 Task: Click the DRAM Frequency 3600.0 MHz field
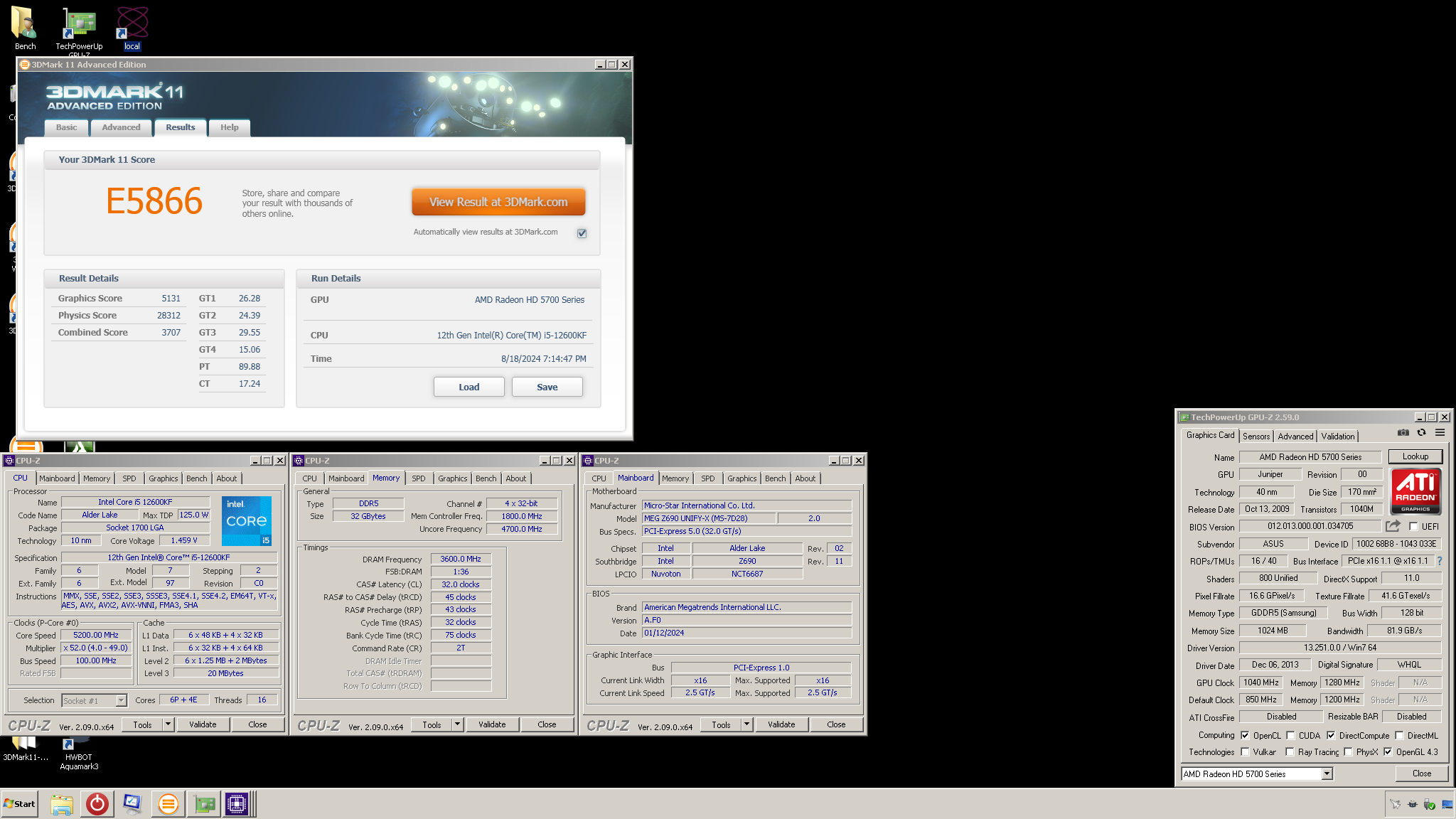click(x=461, y=559)
